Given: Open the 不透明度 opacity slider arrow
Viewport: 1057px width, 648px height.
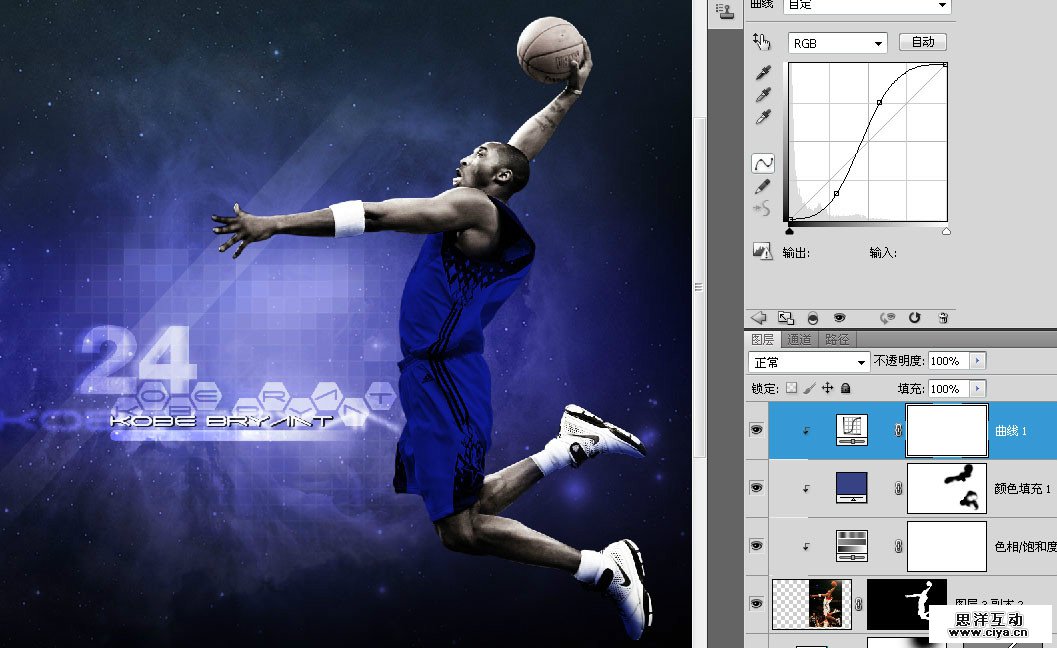Looking at the screenshot, I should tap(977, 361).
